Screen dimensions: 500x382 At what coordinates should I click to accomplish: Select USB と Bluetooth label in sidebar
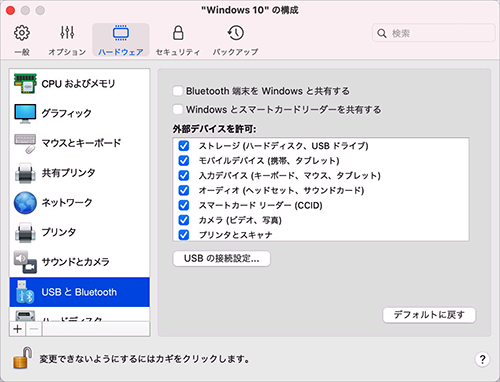(79, 292)
